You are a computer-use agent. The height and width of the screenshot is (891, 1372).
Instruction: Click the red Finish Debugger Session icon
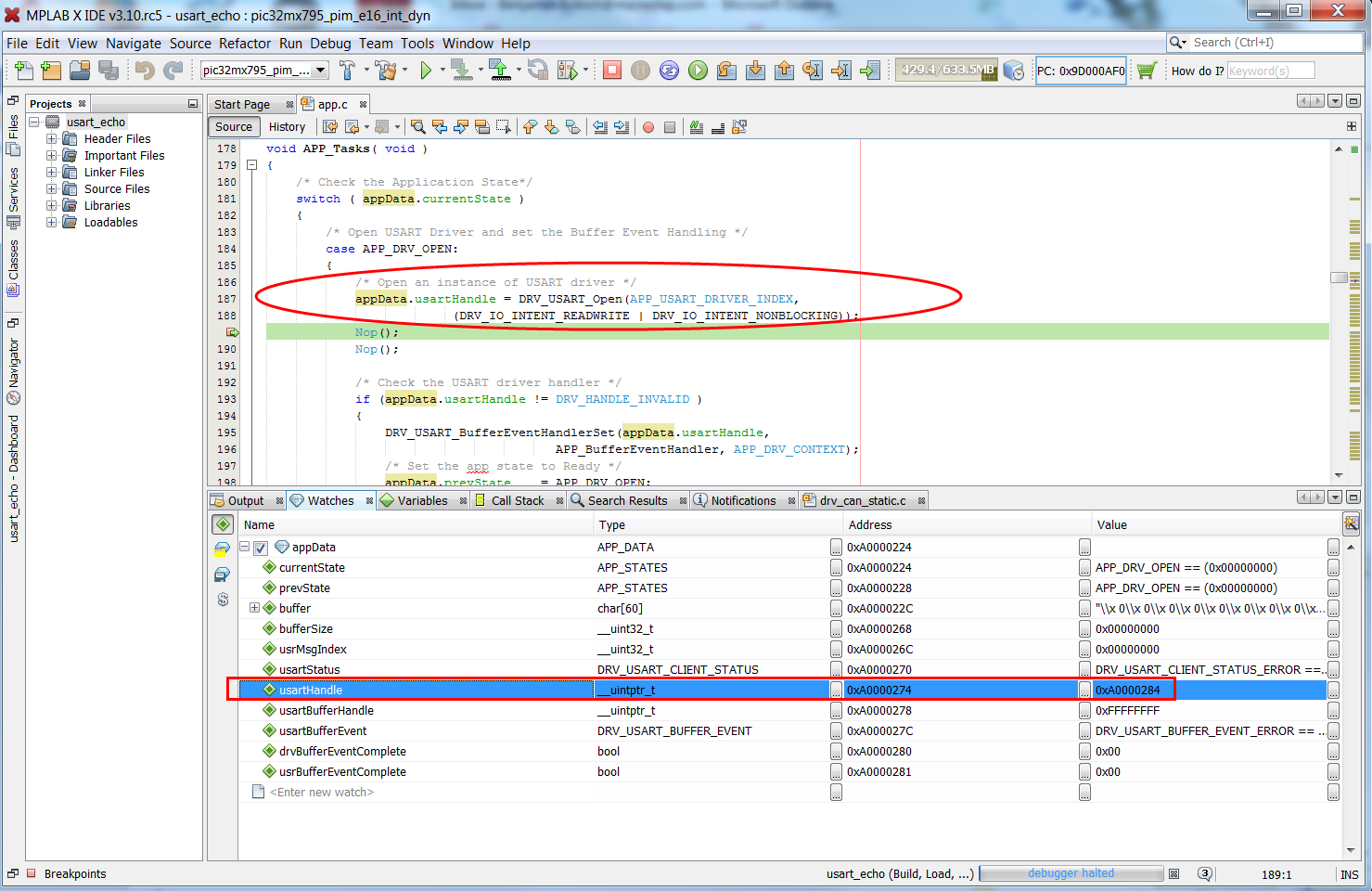click(x=611, y=71)
